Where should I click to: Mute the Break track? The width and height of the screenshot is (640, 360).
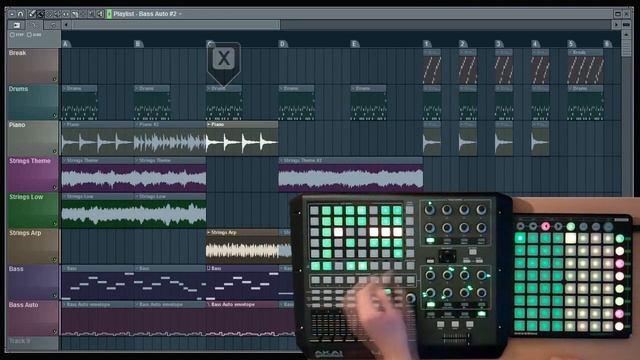pos(54,79)
